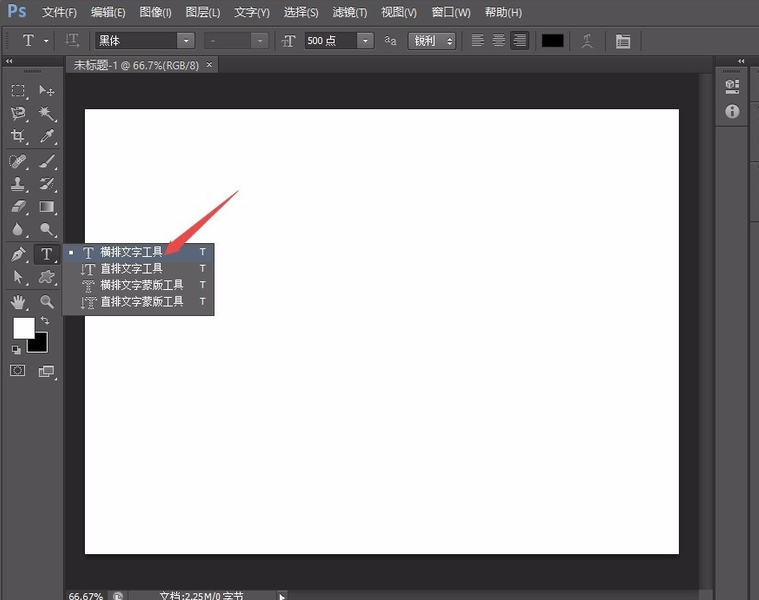Select the Clone Stamp tool
The width and height of the screenshot is (759, 600).
[18, 184]
